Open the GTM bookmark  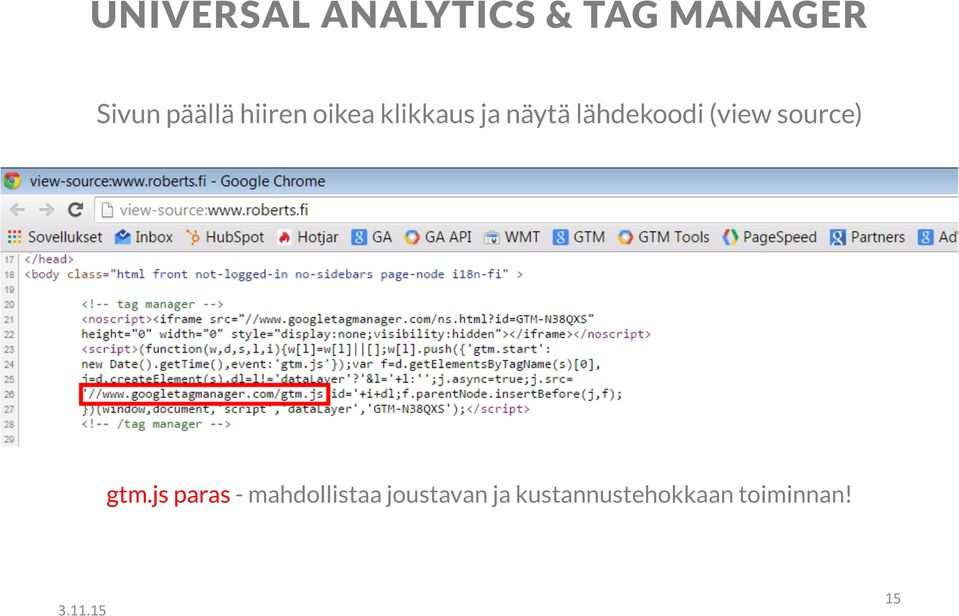coord(579,237)
